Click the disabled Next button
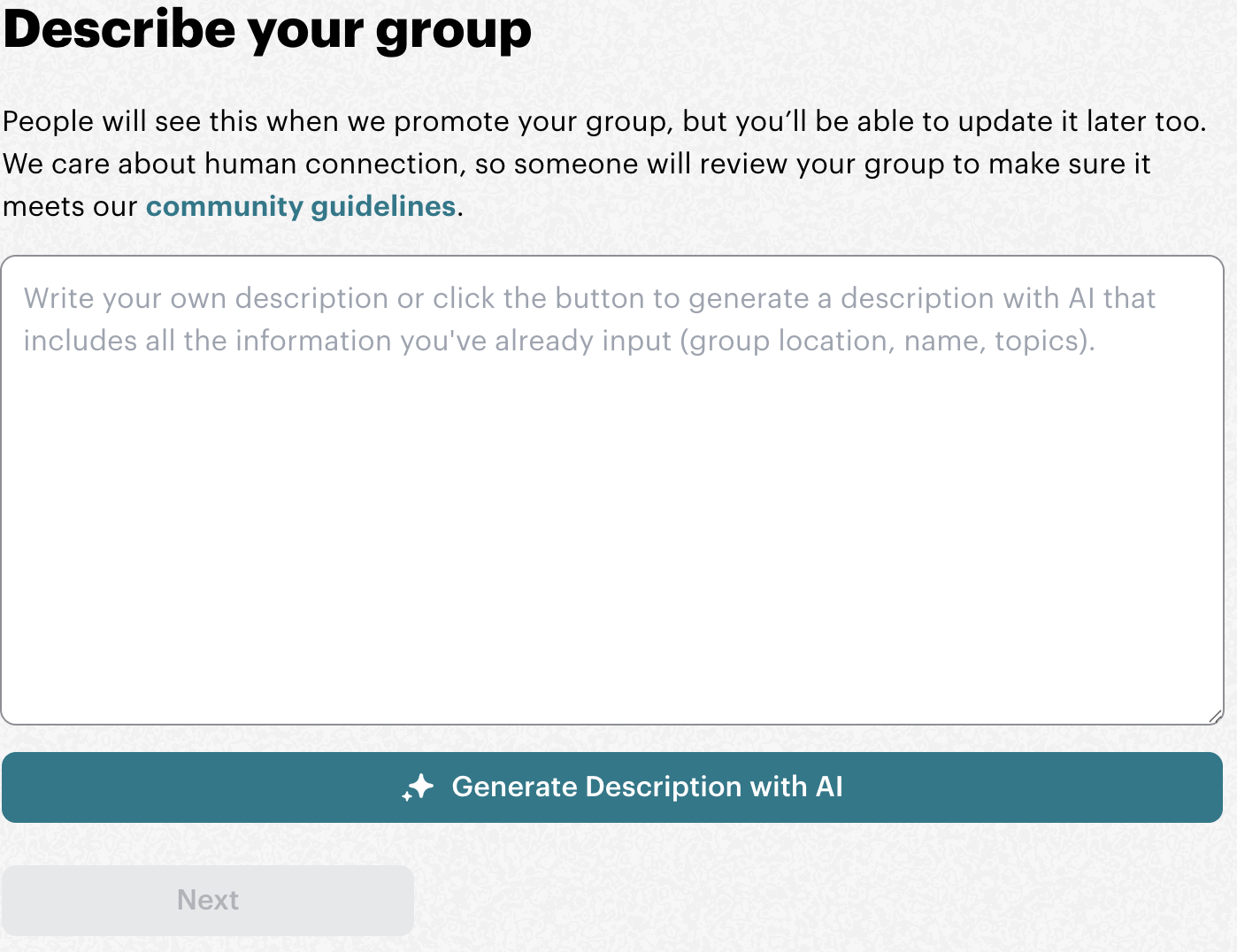1237x952 pixels. click(207, 900)
